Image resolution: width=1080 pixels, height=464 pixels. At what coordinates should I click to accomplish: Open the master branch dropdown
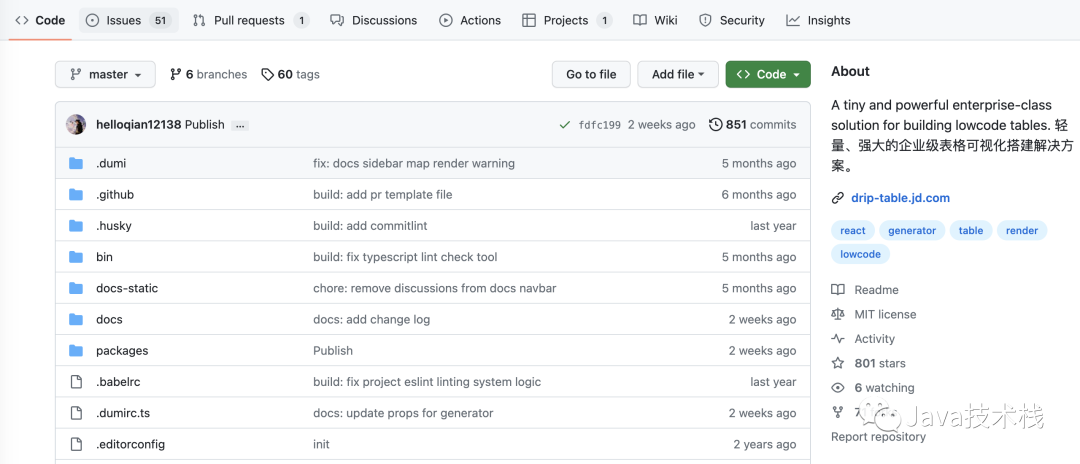click(105, 75)
